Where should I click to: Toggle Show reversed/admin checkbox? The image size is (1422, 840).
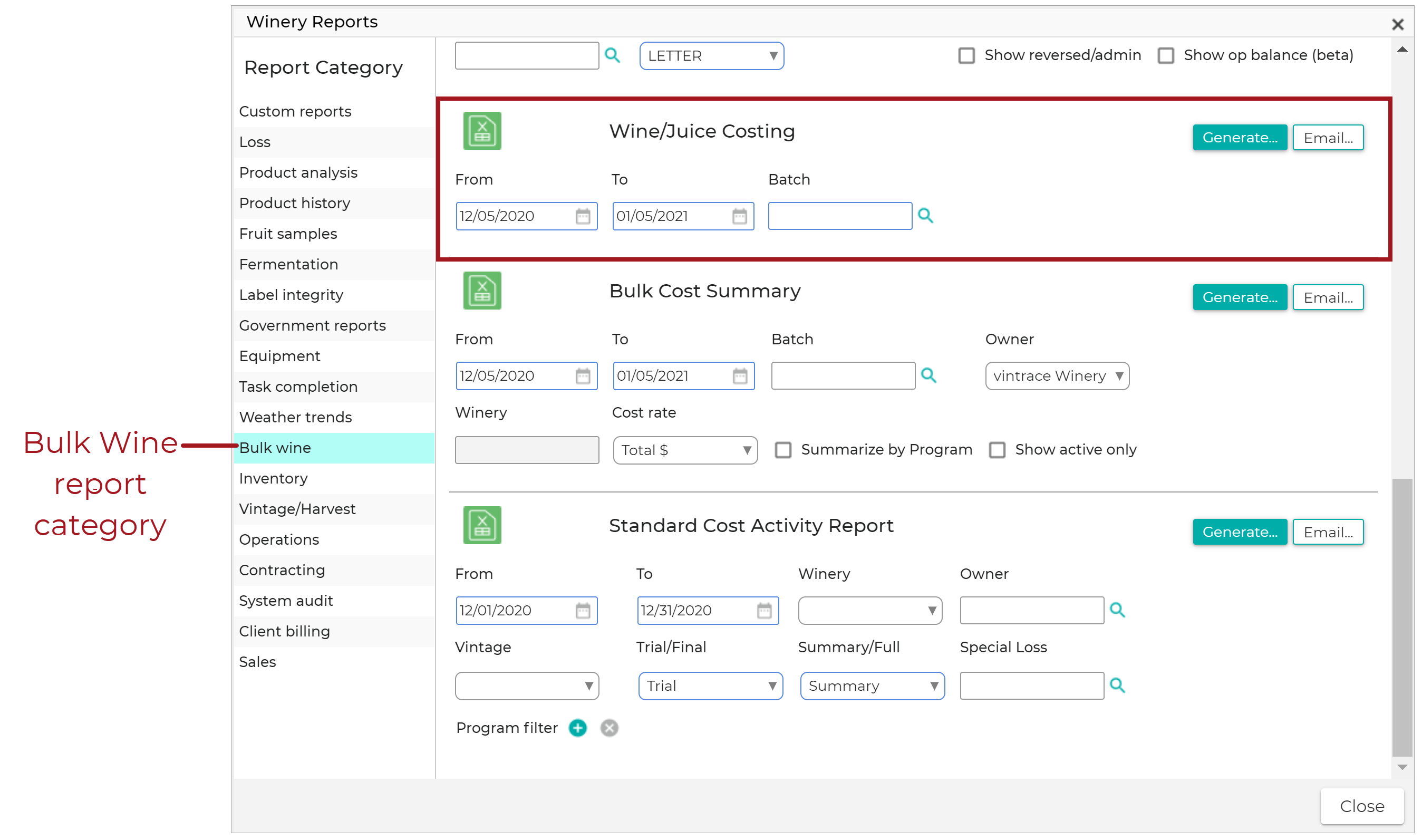pyautogui.click(x=966, y=55)
